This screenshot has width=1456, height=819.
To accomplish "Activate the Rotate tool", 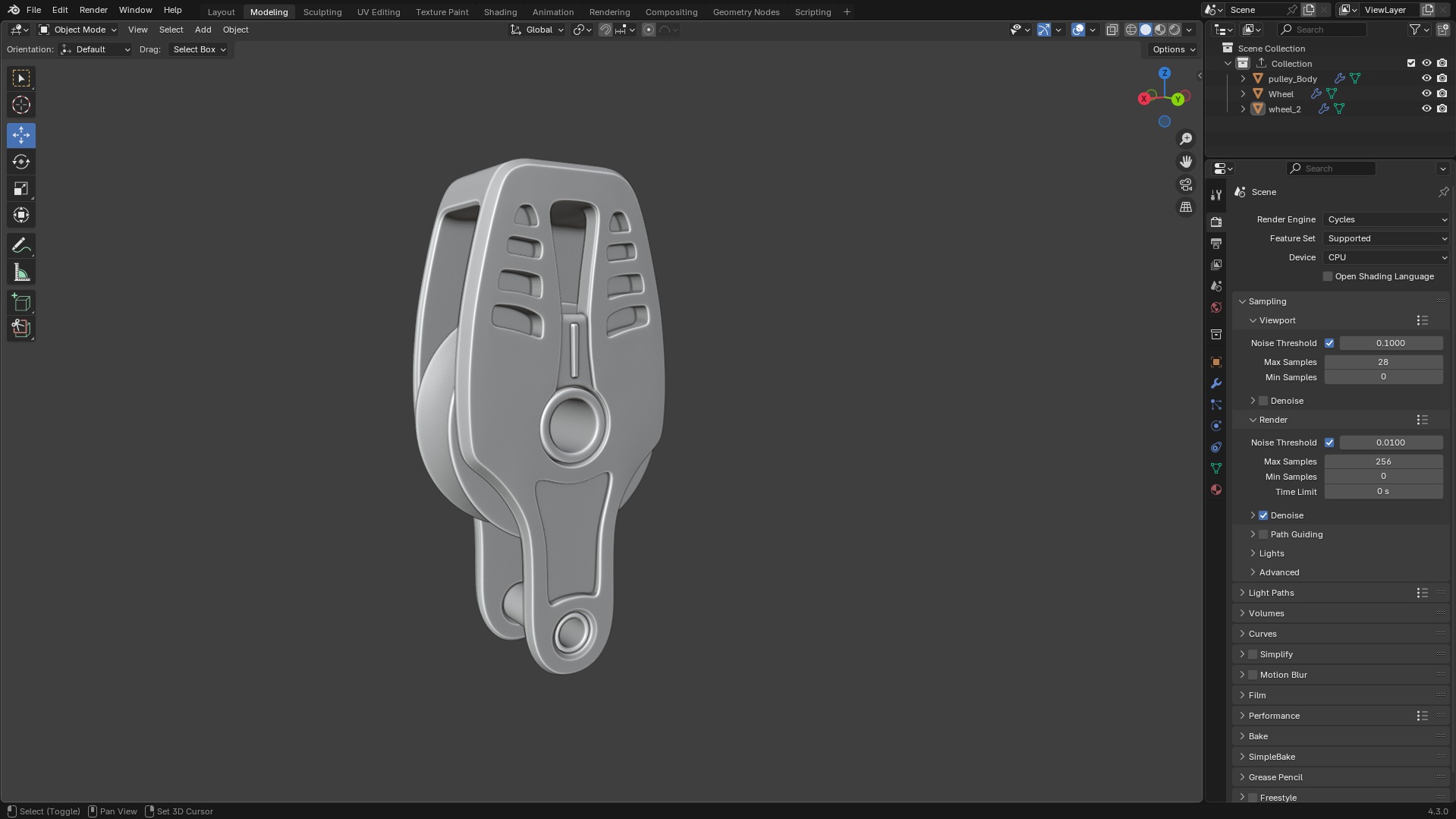I will coord(21,162).
